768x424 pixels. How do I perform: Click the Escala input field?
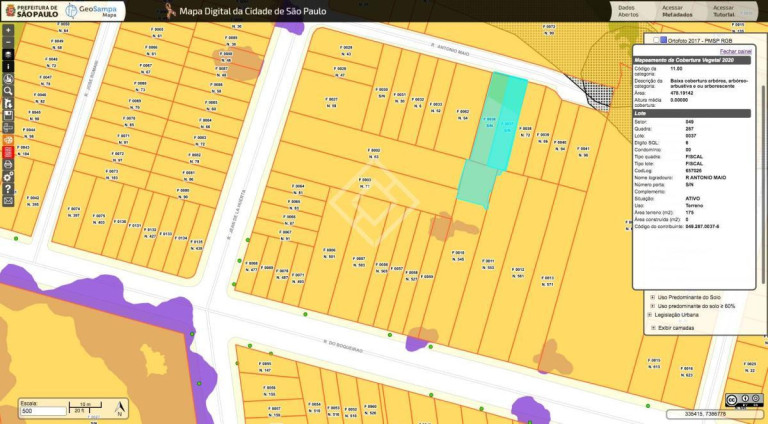[43, 411]
